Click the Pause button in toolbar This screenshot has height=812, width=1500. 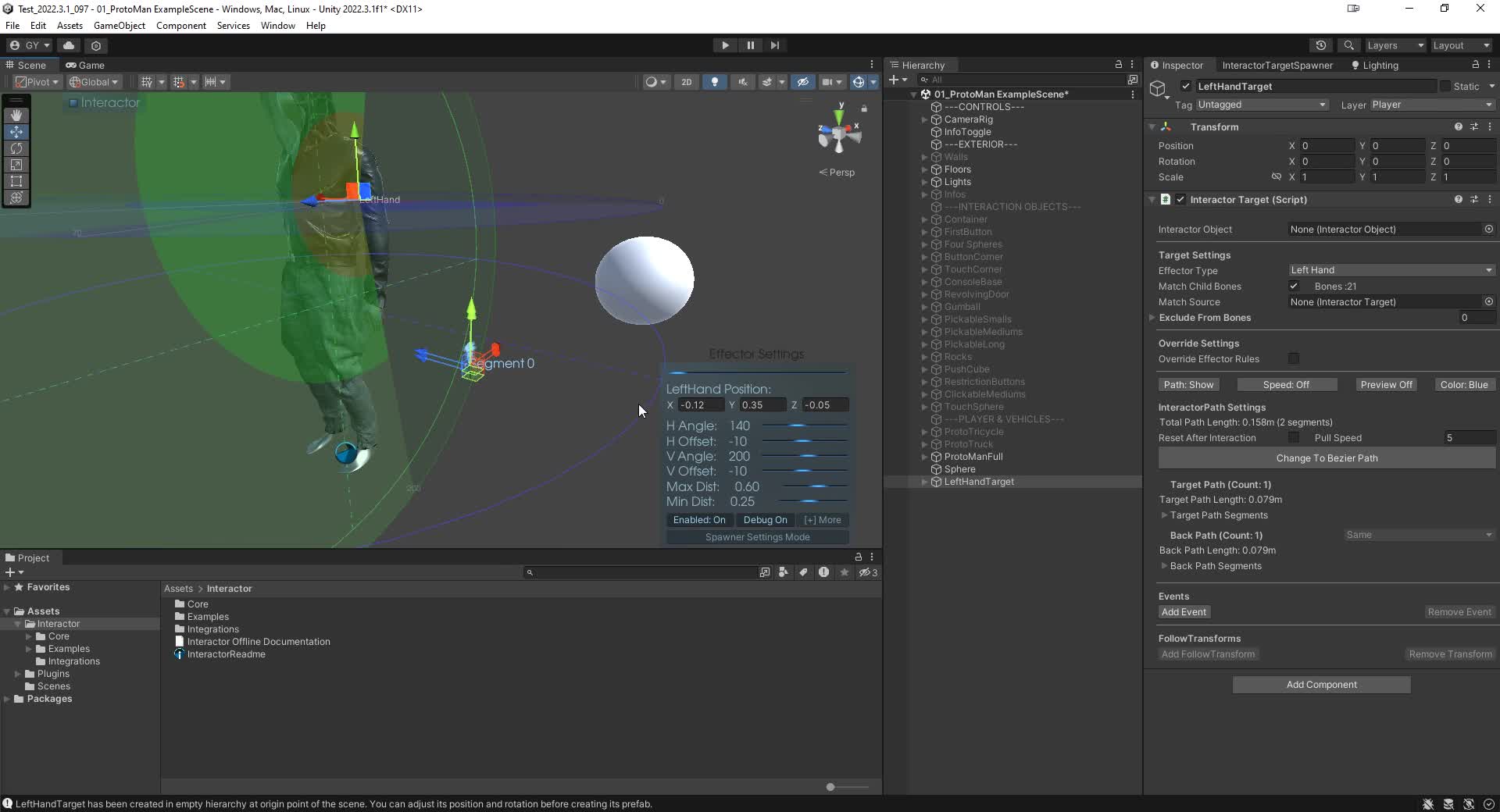750,45
